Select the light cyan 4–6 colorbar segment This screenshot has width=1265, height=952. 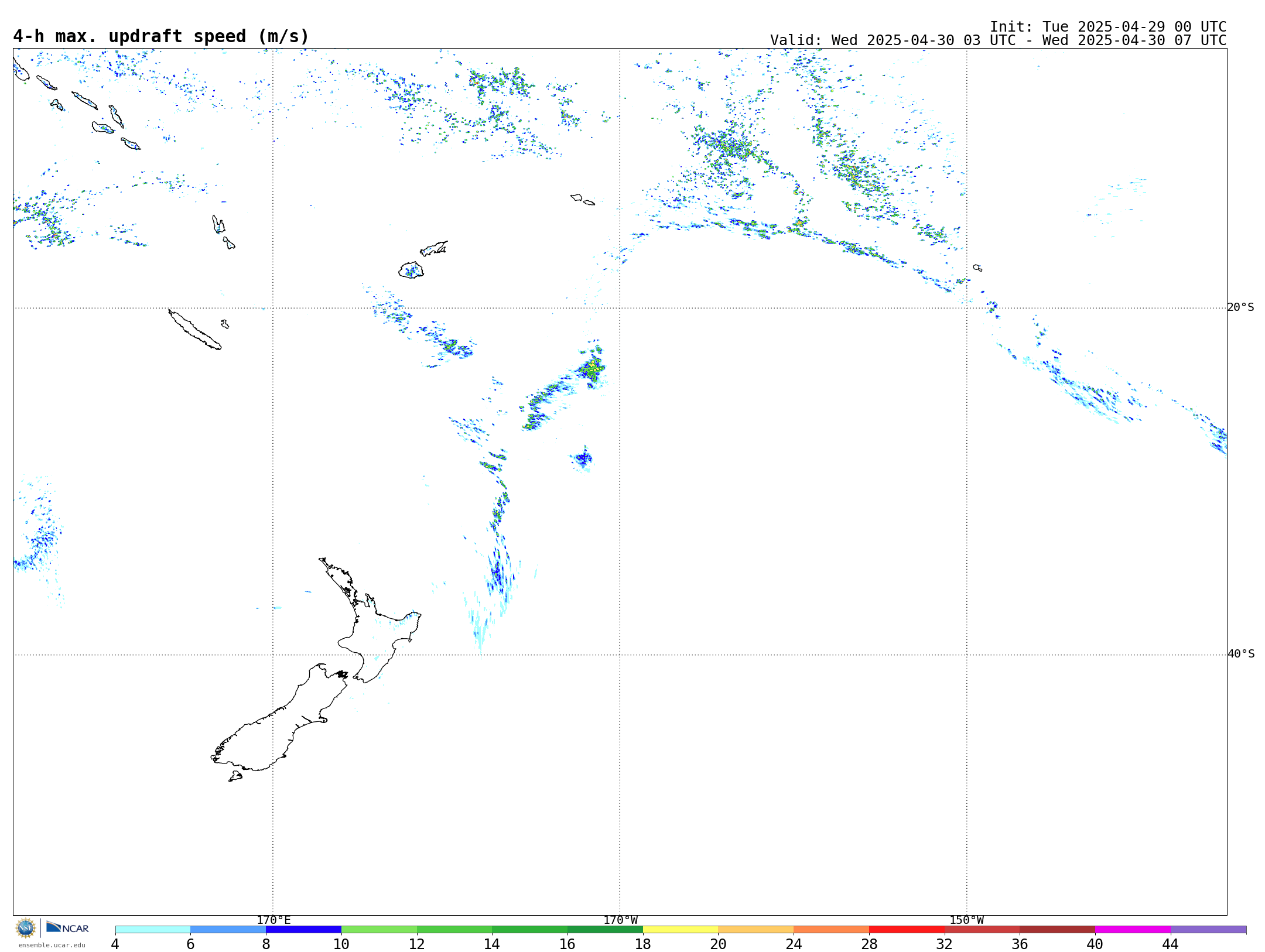153,930
